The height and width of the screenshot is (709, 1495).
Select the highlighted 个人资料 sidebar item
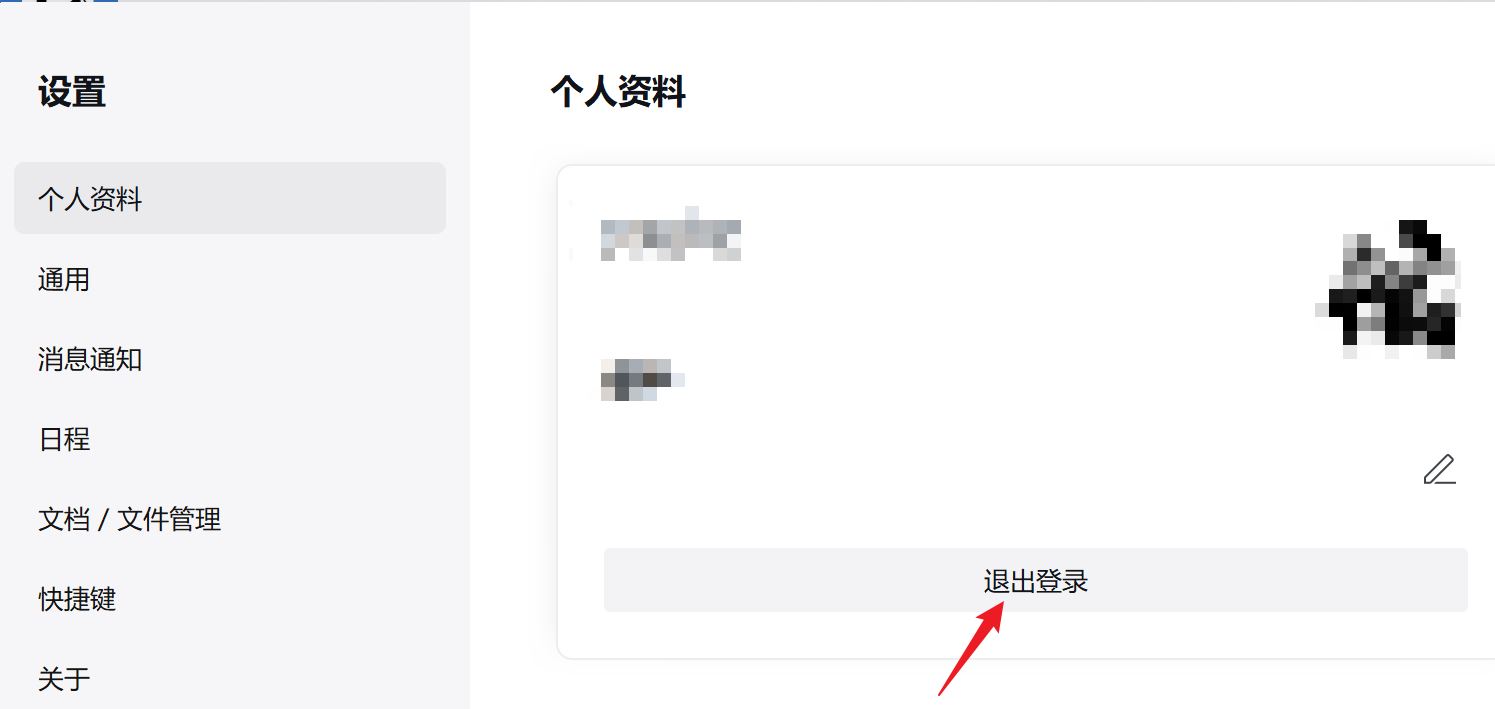pos(230,198)
